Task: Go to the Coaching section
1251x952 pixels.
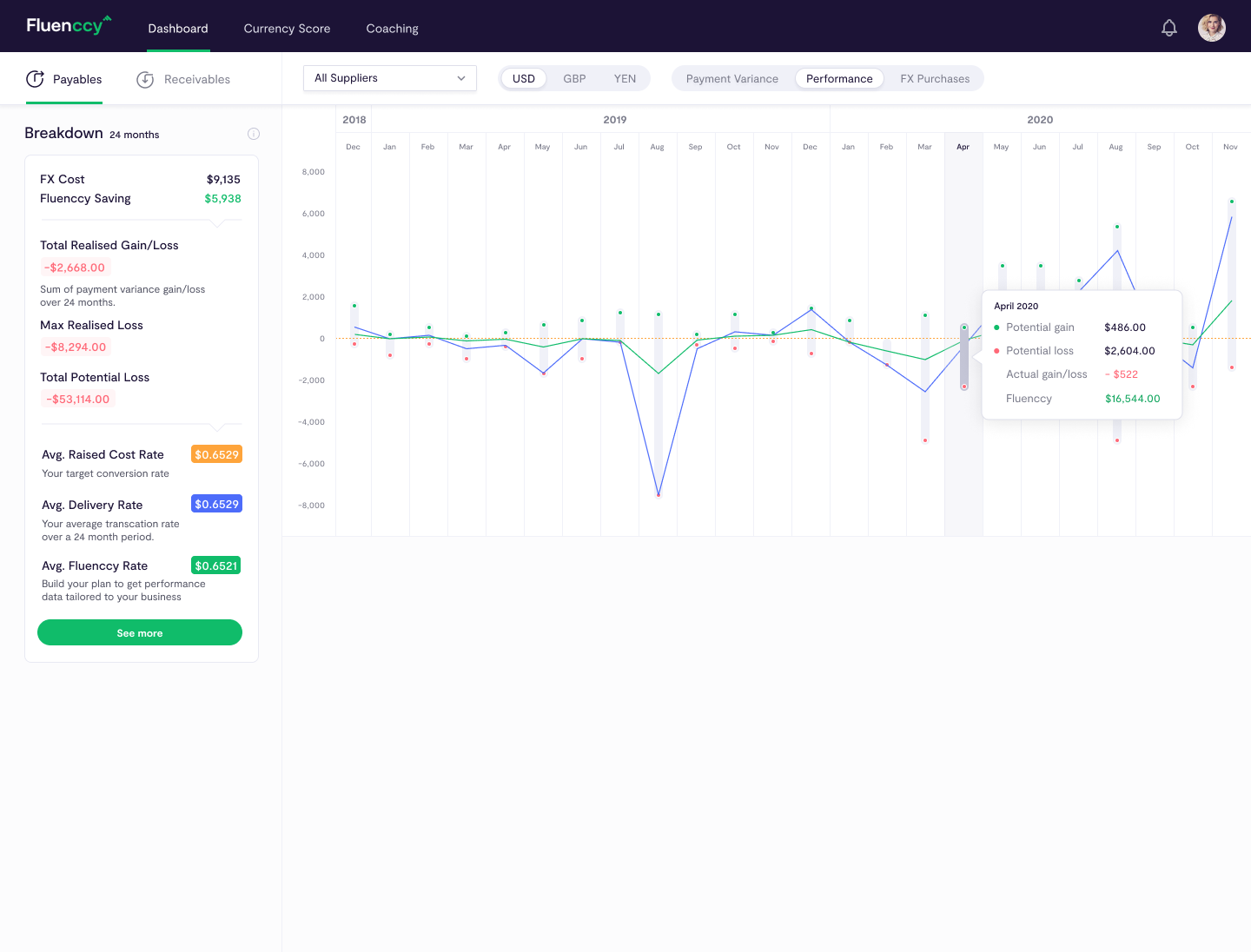Action: tap(392, 29)
